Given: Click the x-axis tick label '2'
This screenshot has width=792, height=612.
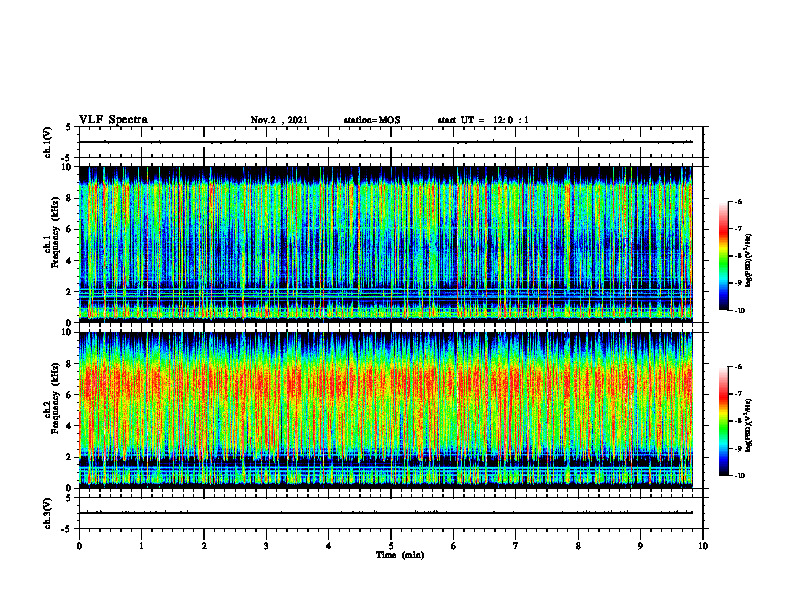Looking at the screenshot, I should pos(204,546).
